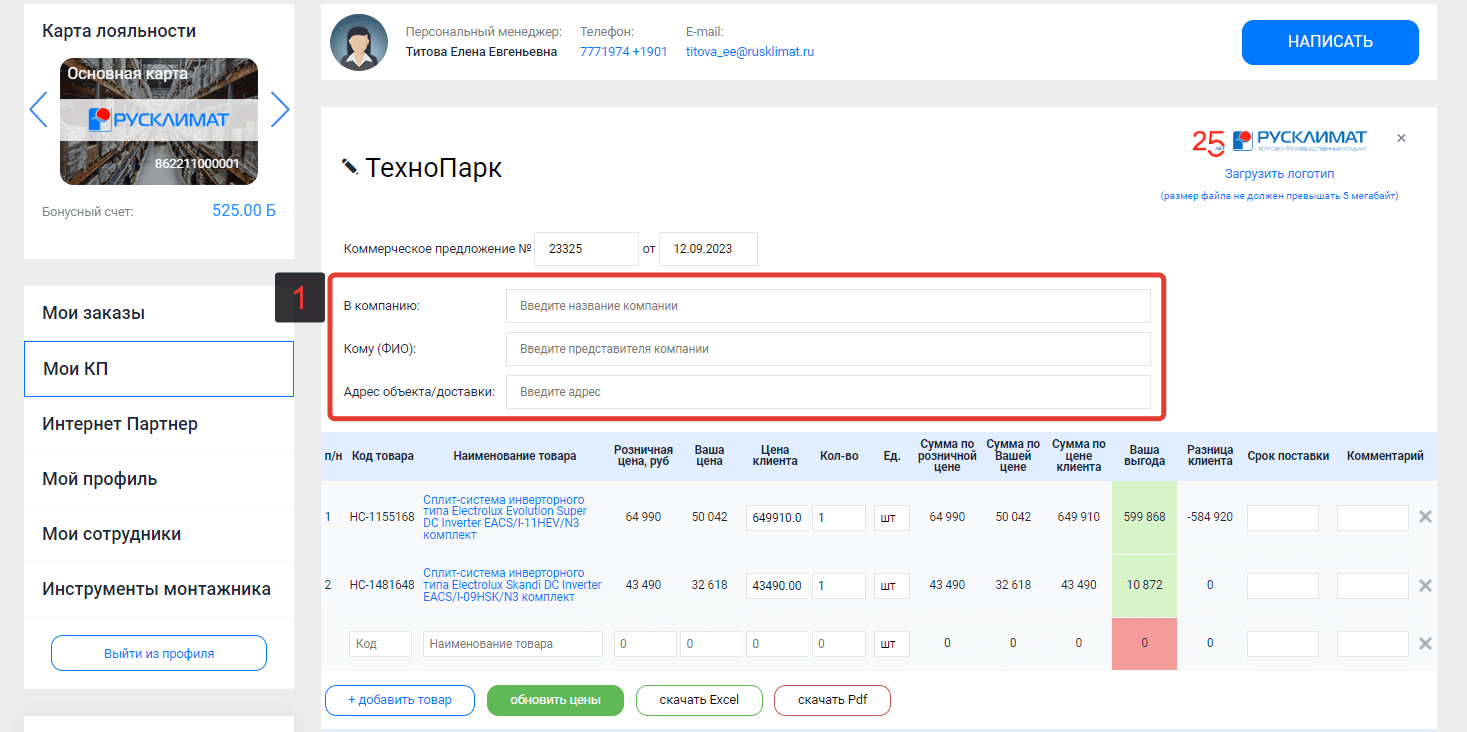This screenshot has height=732, width=1467.
Task: Click Ваша выгода value 599 868
Action: [1144, 517]
